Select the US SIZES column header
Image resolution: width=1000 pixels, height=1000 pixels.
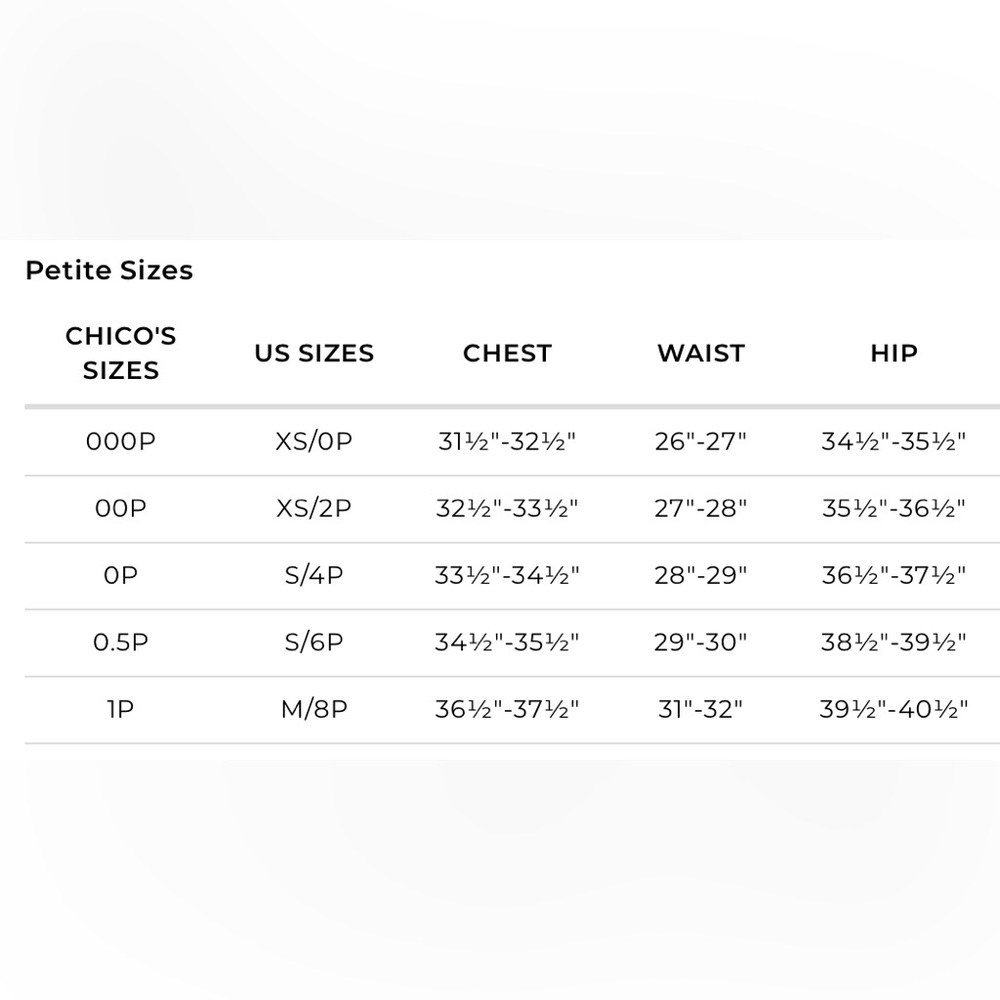(314, 353)
